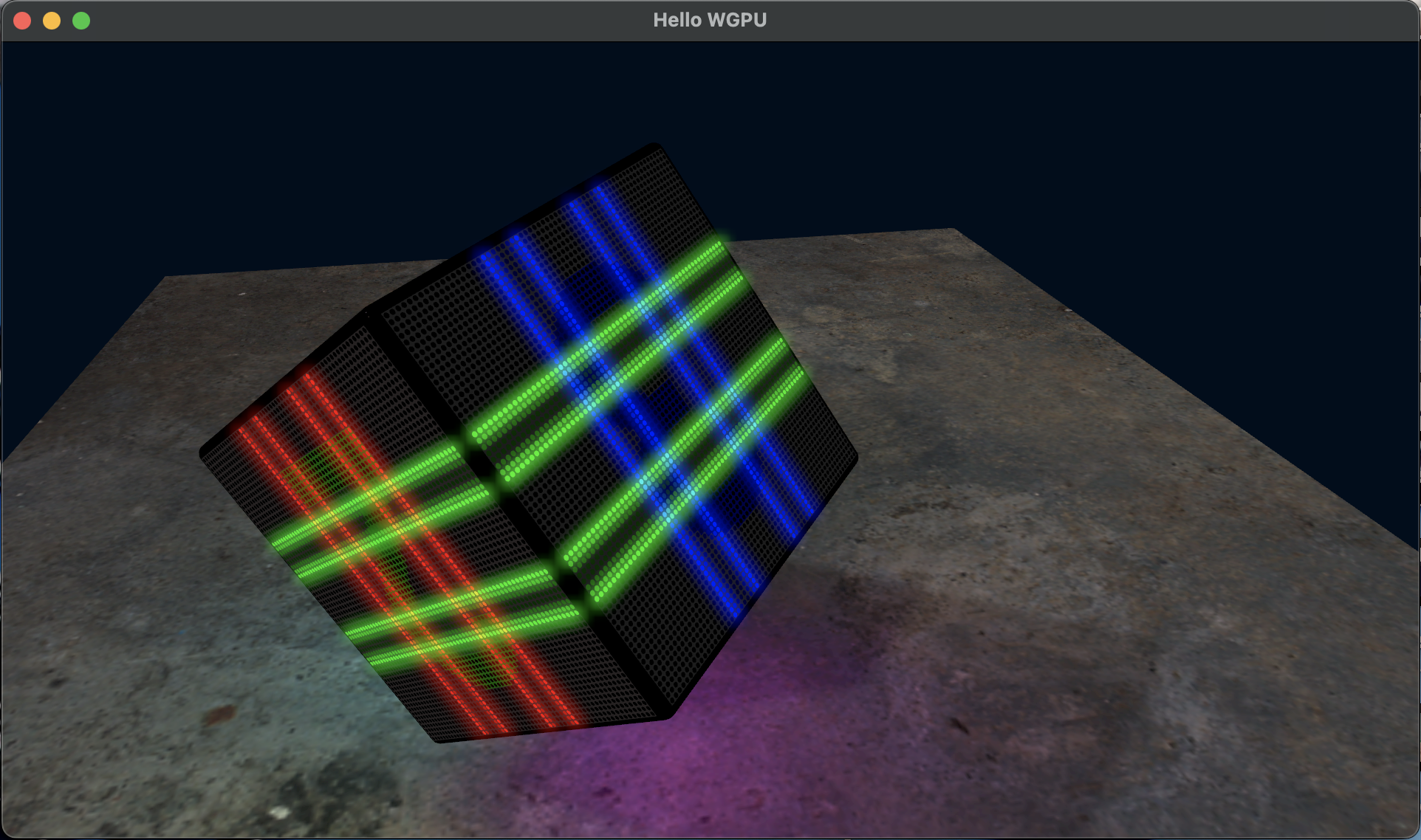Maximize the Hello WGPU window
Screen dimensions: 1421x840
click(x=81, y=21)
